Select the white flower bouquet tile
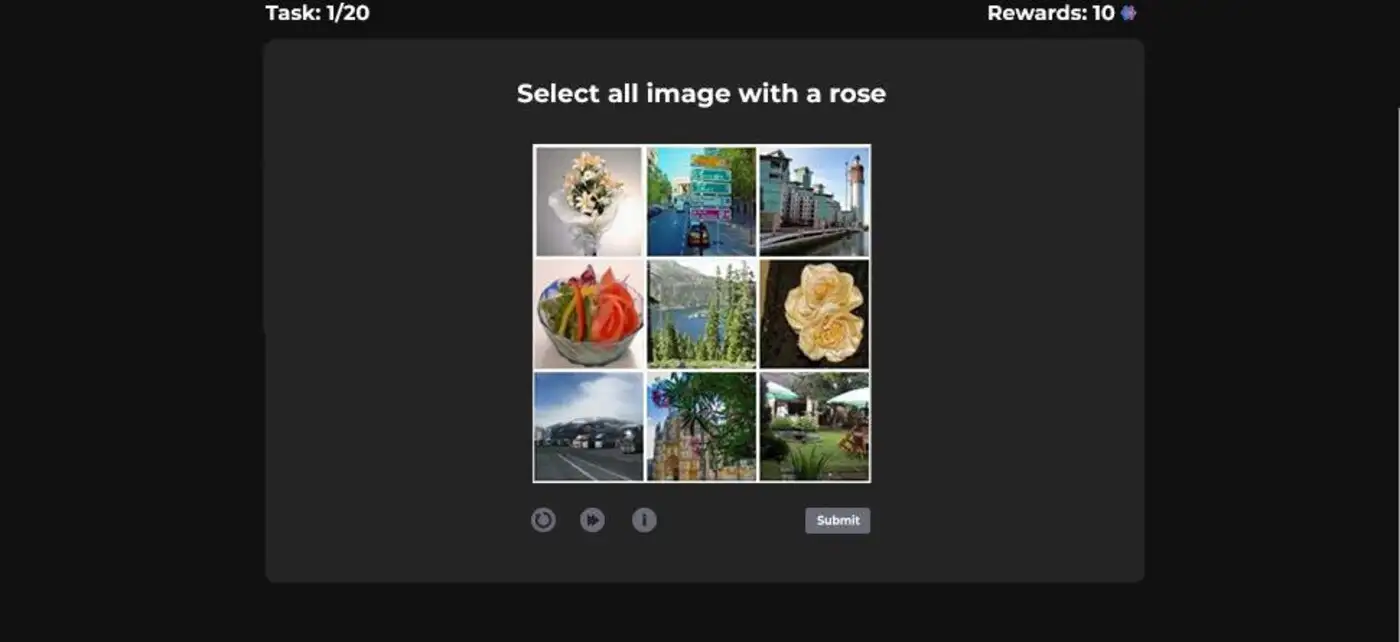Viewport: 1400px width, 642px height. (x=589, y=202)
